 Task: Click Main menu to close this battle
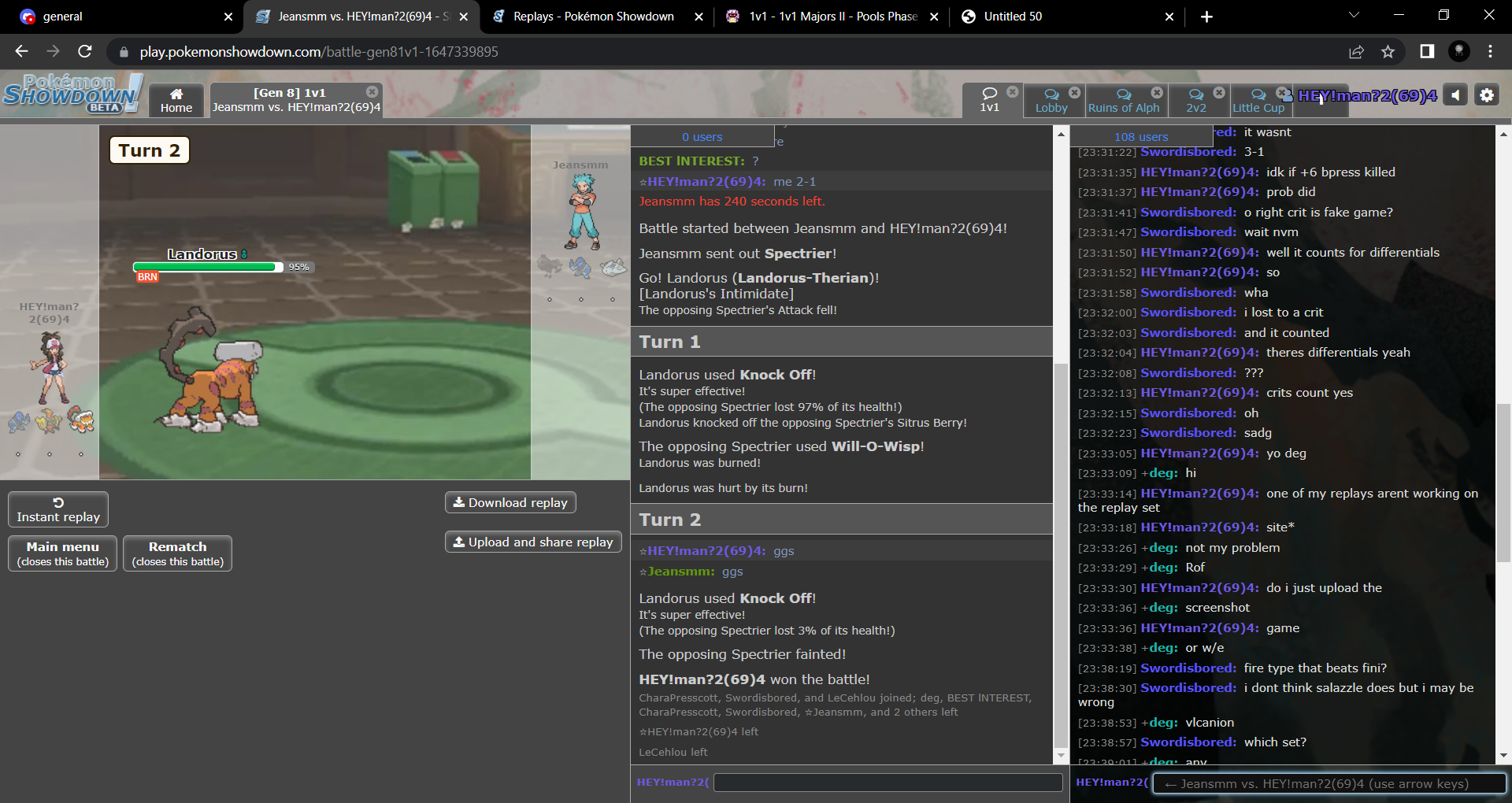63,553
